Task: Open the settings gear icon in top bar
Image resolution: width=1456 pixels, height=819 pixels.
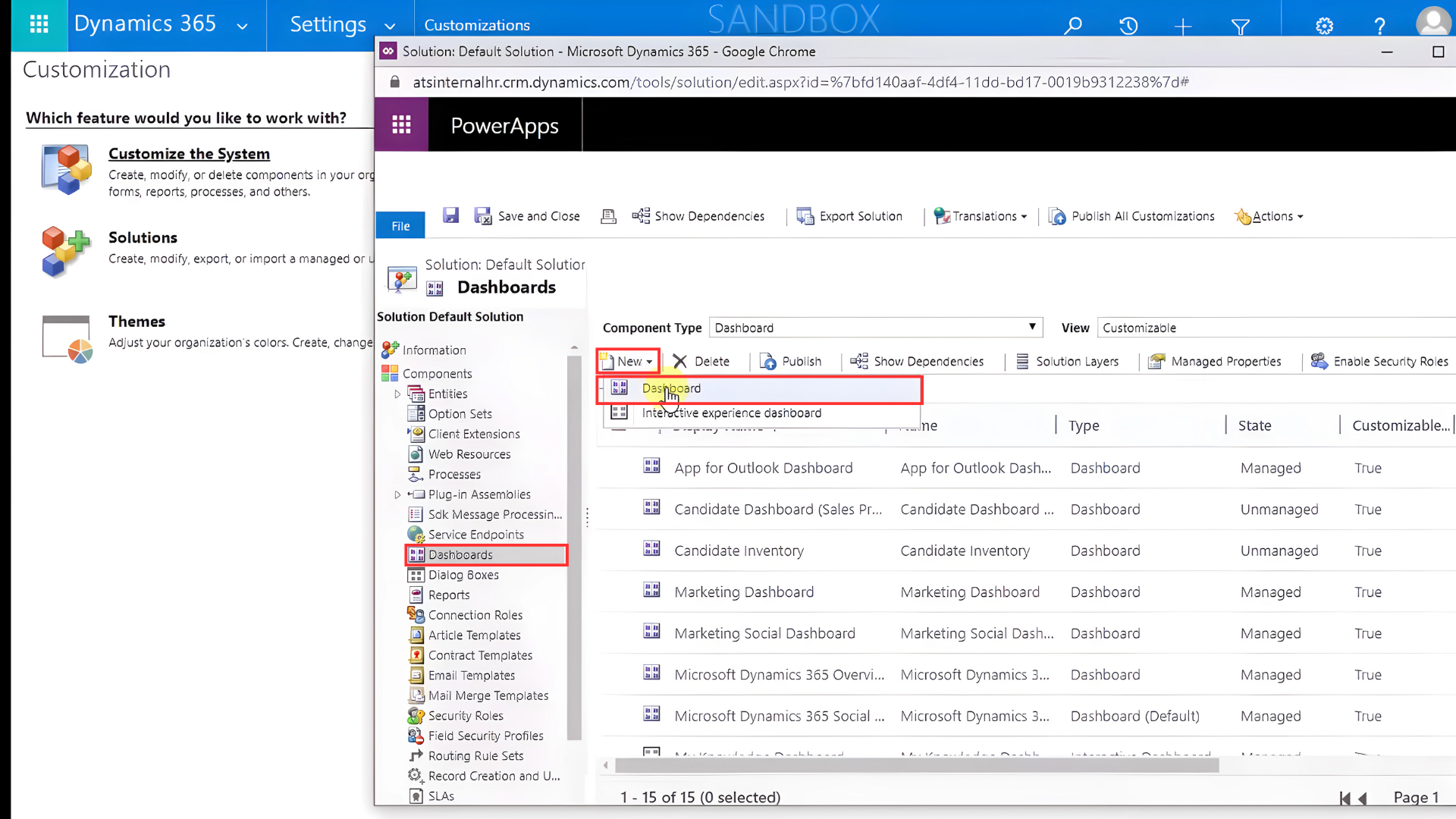Action: 1324,27
